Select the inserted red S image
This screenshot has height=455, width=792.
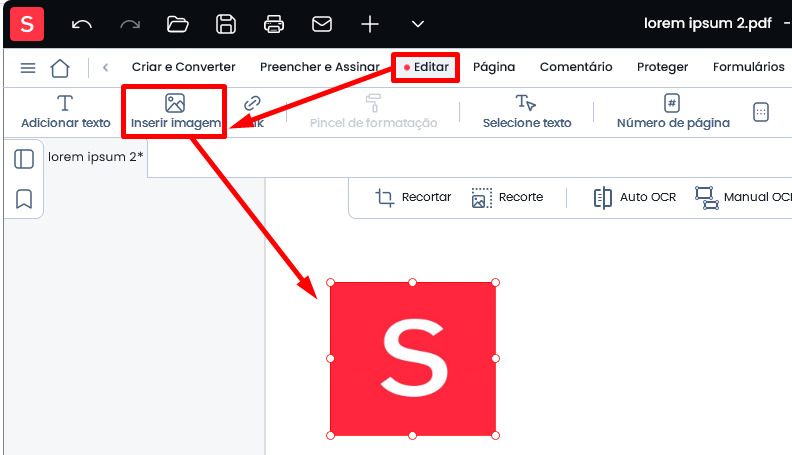pyautogui.click(x=413, y=359)
